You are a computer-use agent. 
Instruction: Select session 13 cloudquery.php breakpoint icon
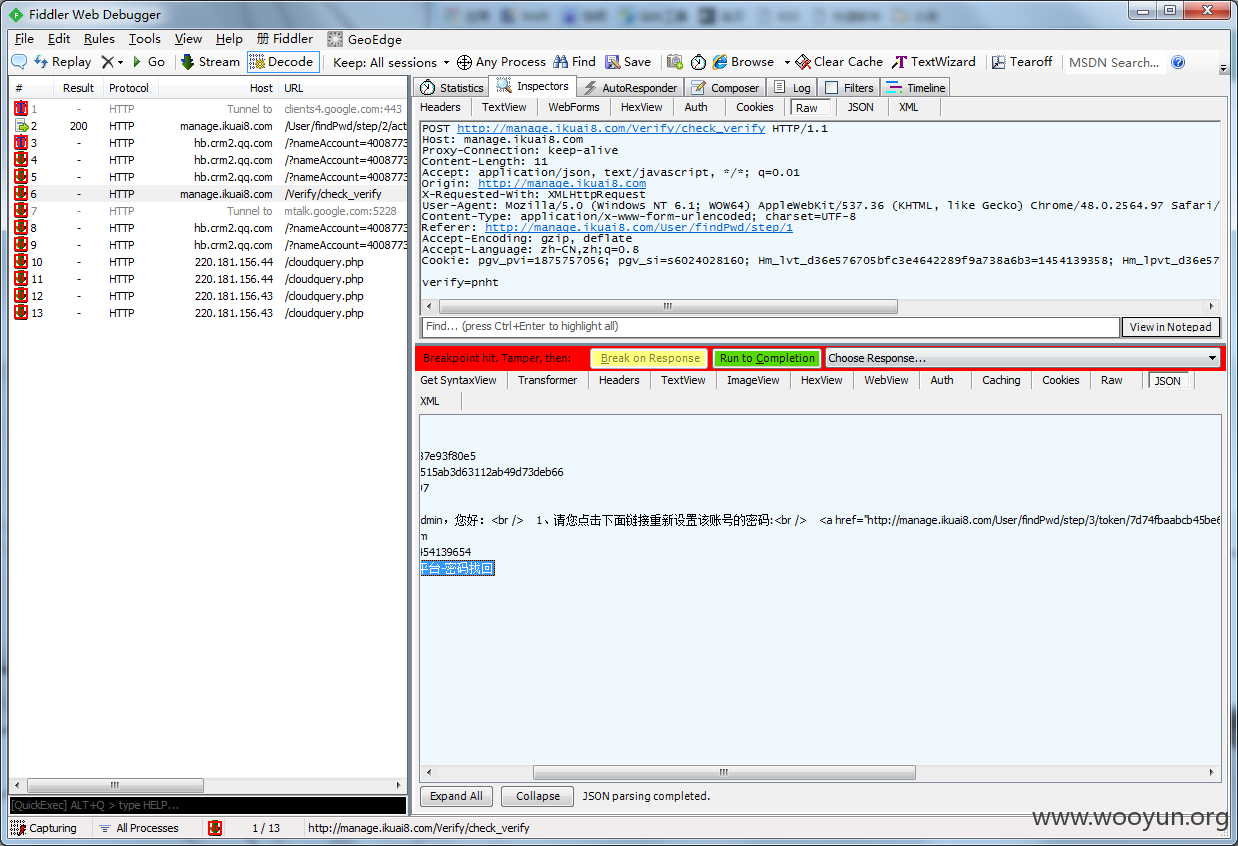[x=20, y=313]
